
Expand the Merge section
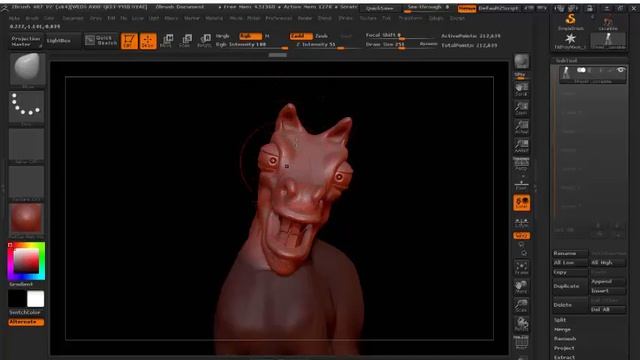[x=562, y=329]
